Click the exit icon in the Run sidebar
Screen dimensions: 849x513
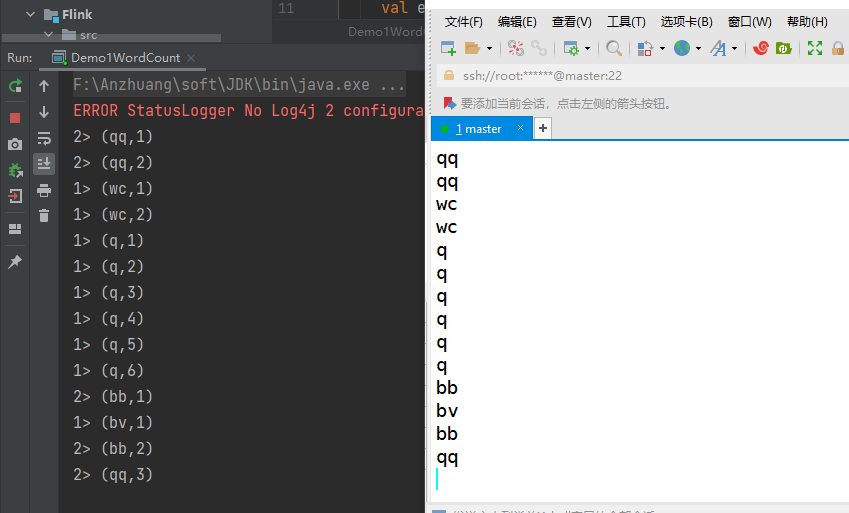point(15,196)
